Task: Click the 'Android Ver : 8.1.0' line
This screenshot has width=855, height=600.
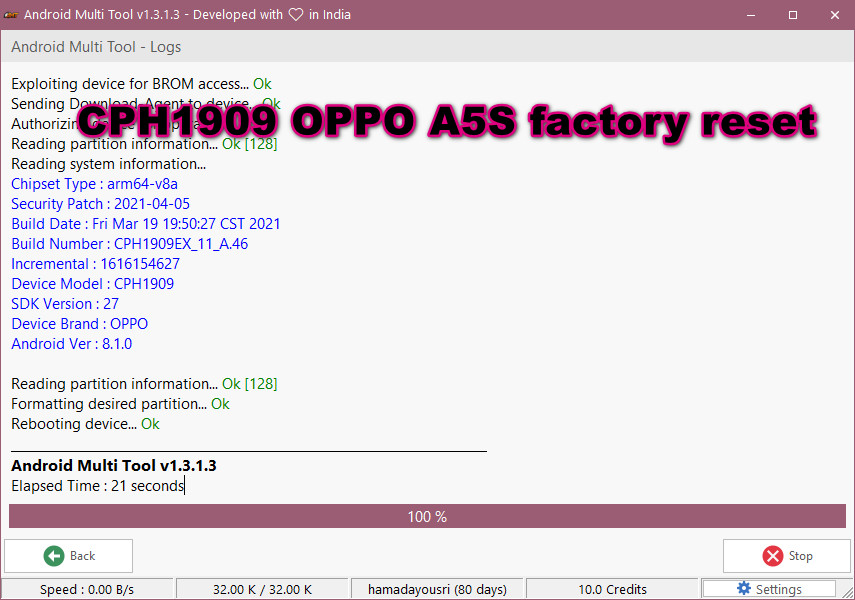Action: 71,344
